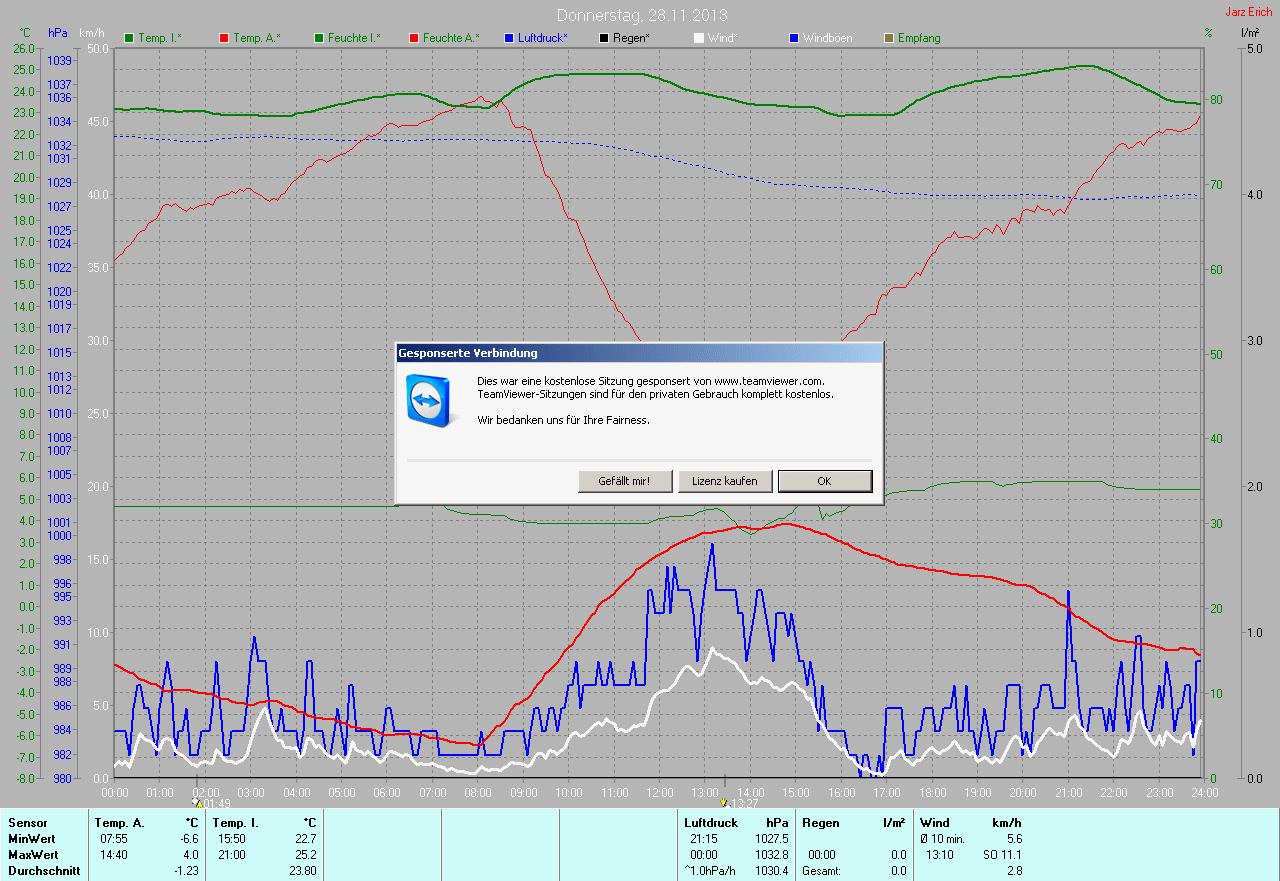Click the white Wind legend square
This screenshot has height=881, width=1280.
[699, 38]
